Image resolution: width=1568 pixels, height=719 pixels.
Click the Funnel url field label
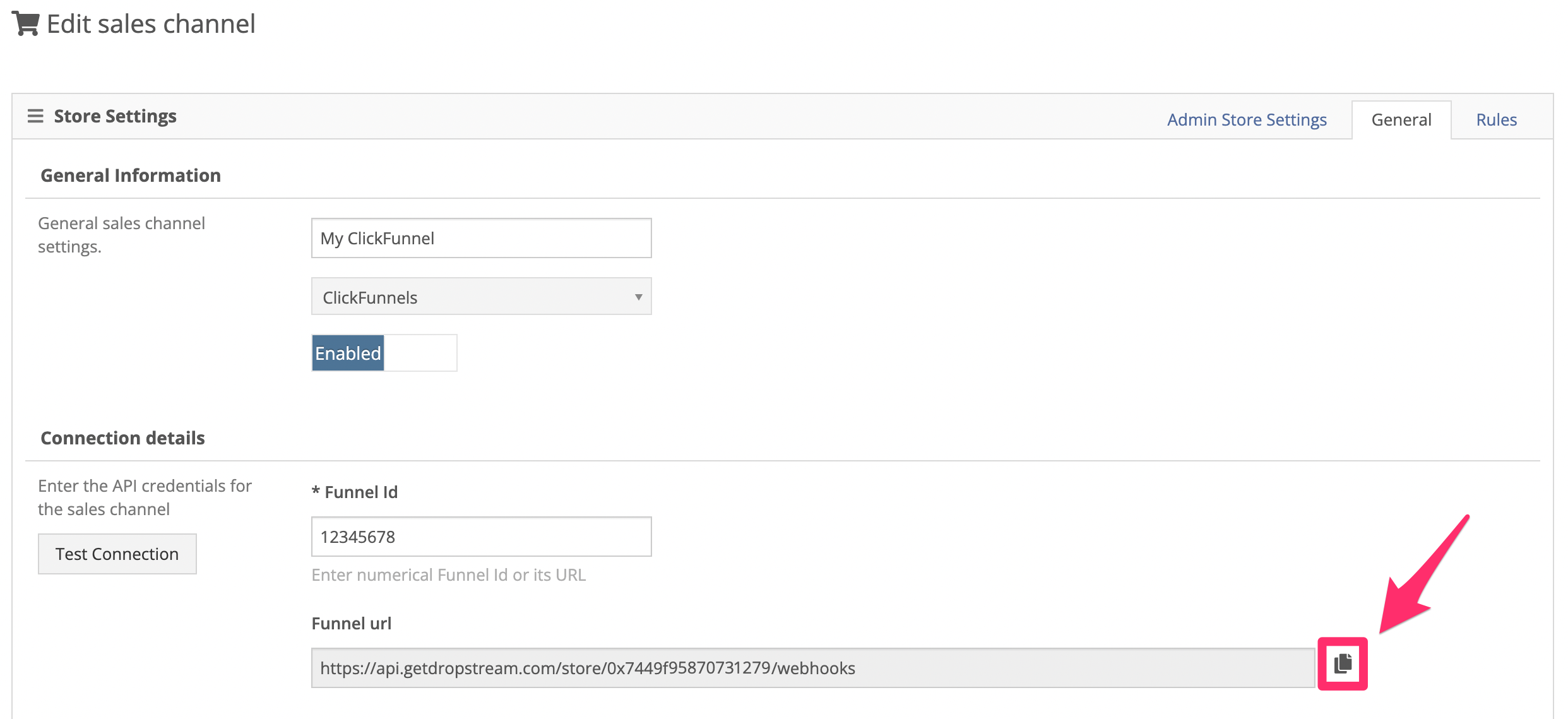[352, 624]
